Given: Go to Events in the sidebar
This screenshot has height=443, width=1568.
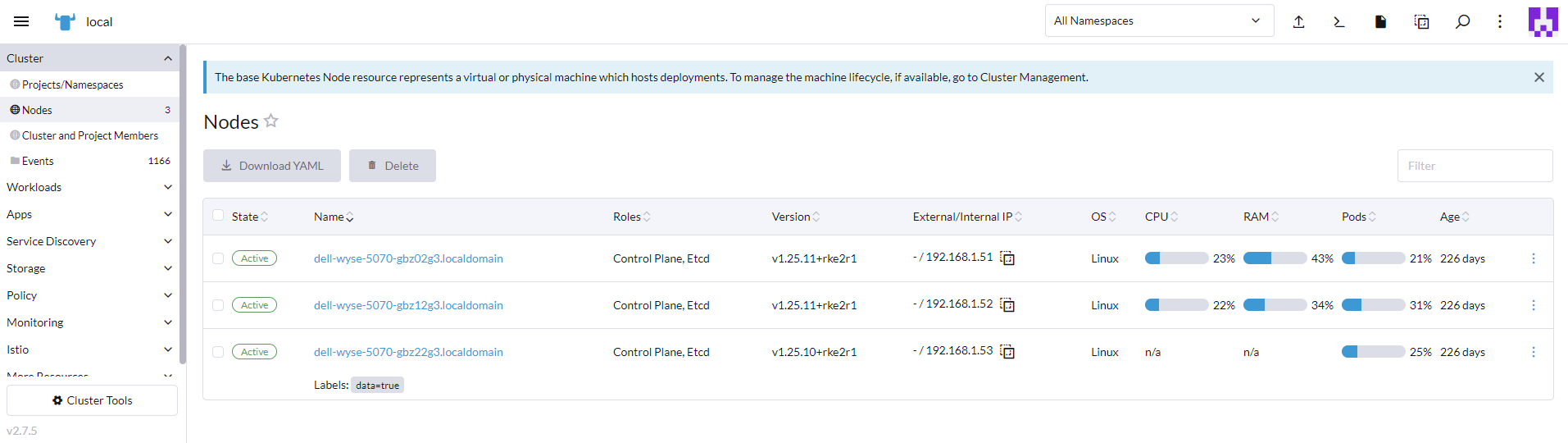Looking at the screenshot, I should [38, 161].
